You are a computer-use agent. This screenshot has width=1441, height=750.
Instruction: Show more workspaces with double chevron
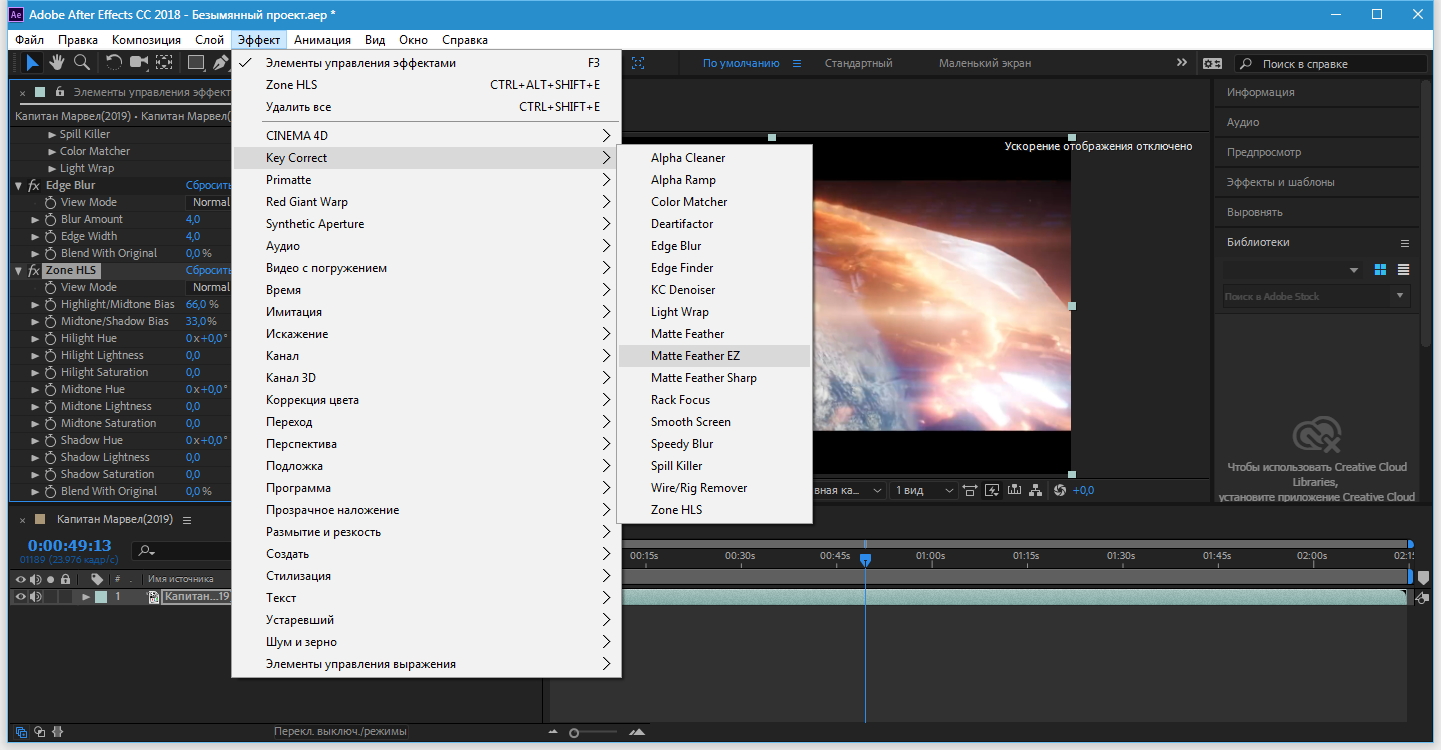click(1182, 63)
